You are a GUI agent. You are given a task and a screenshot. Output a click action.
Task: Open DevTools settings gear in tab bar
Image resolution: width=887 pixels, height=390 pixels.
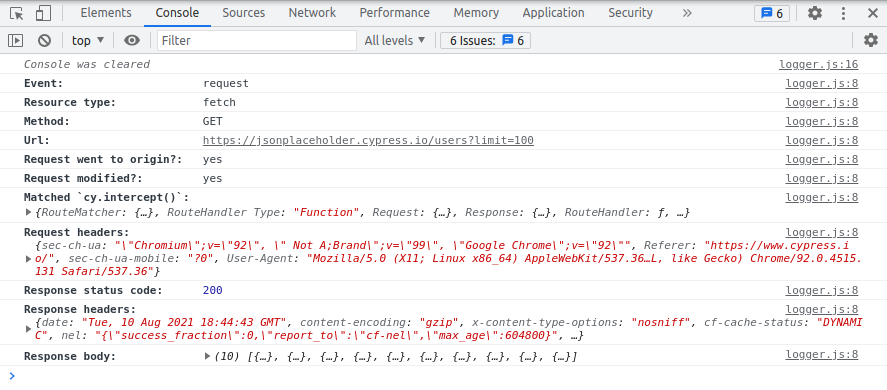[815, 13]
